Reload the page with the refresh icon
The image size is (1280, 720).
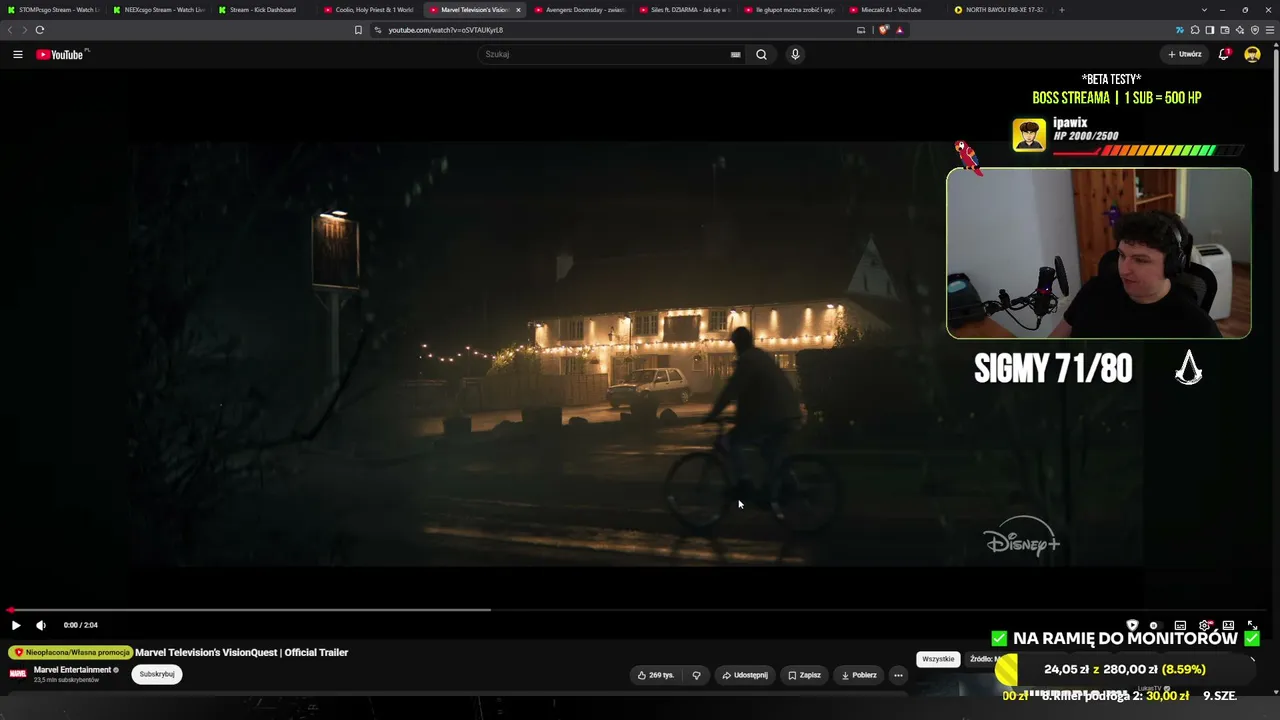coord(40,30)
